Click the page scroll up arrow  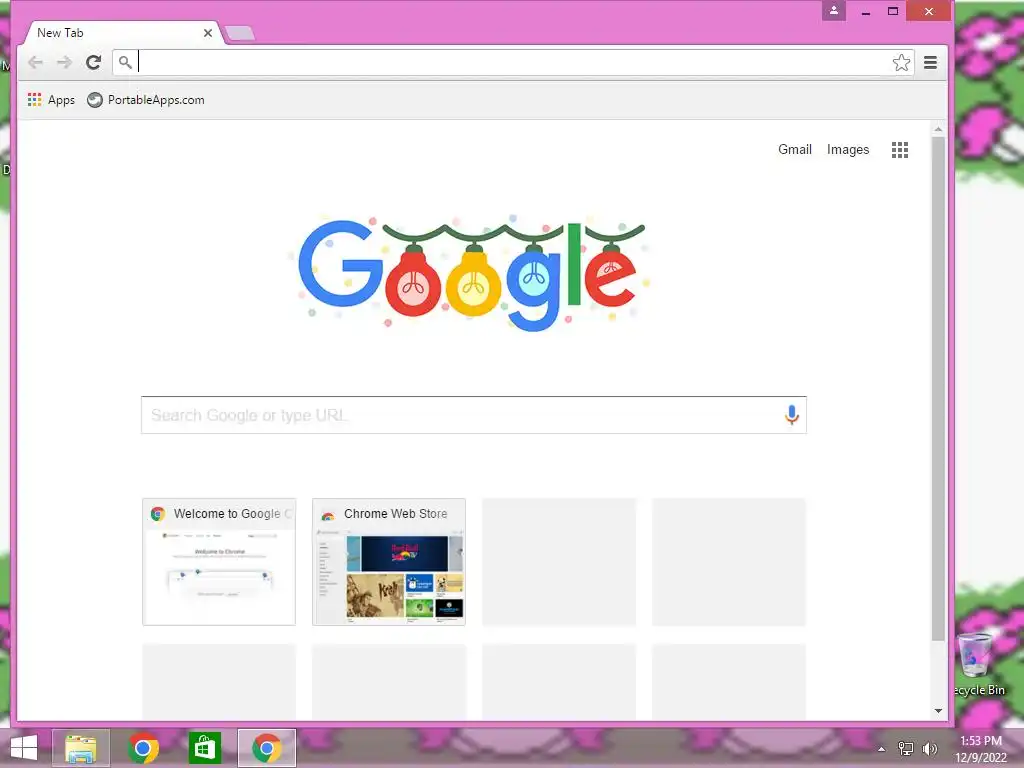[x=938, y=129]
